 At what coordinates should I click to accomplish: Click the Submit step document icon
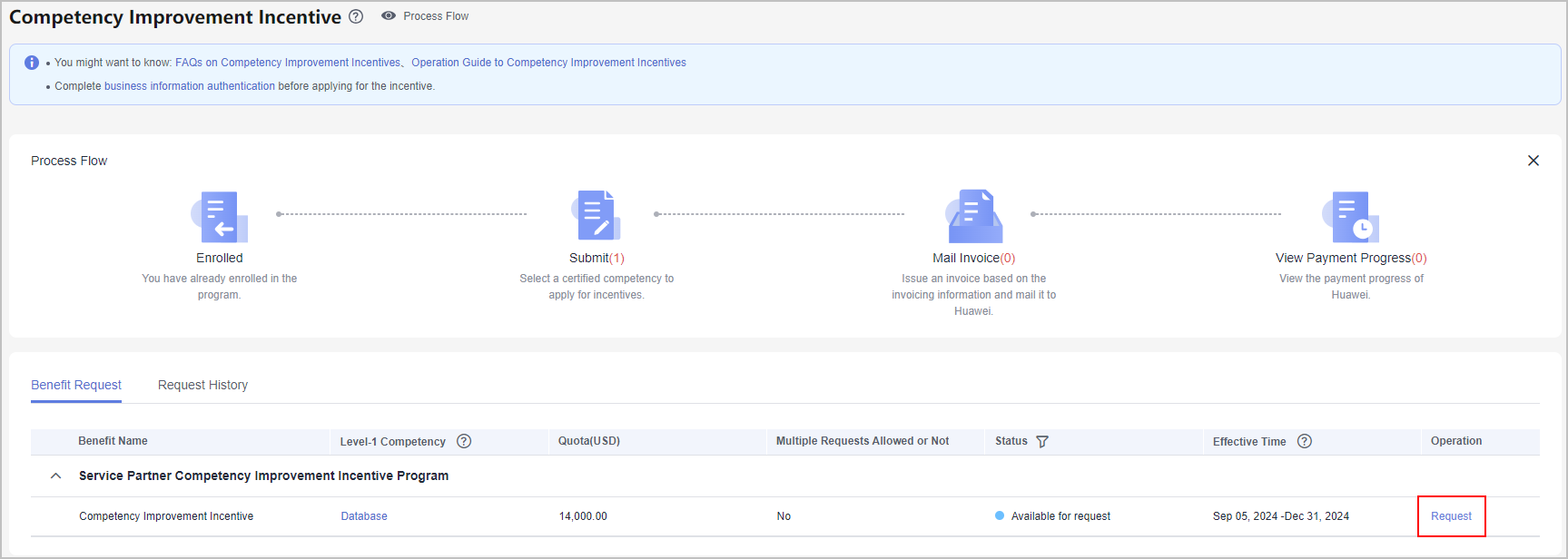coord(597,216)
